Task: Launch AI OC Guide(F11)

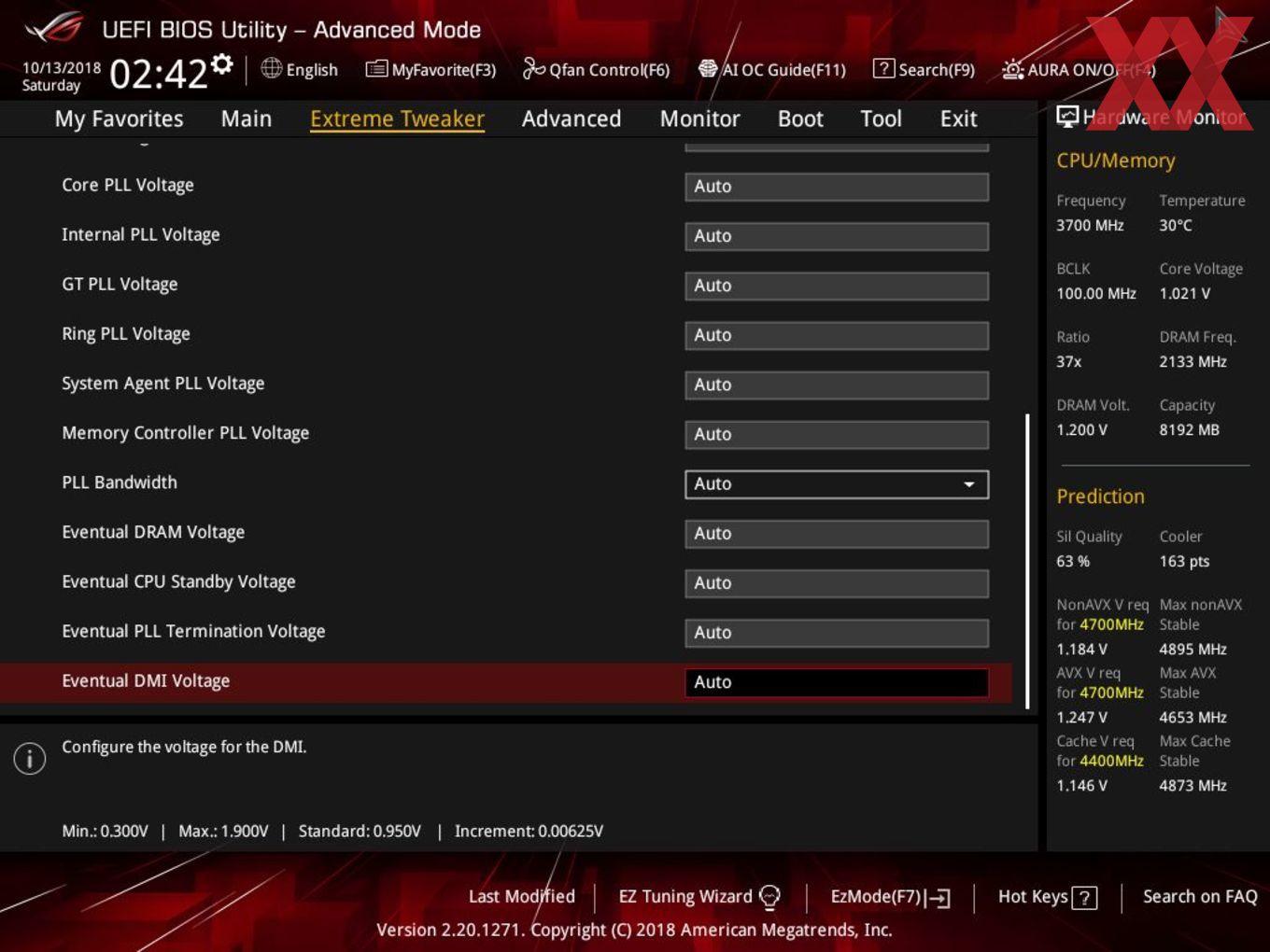Action: 772,69
